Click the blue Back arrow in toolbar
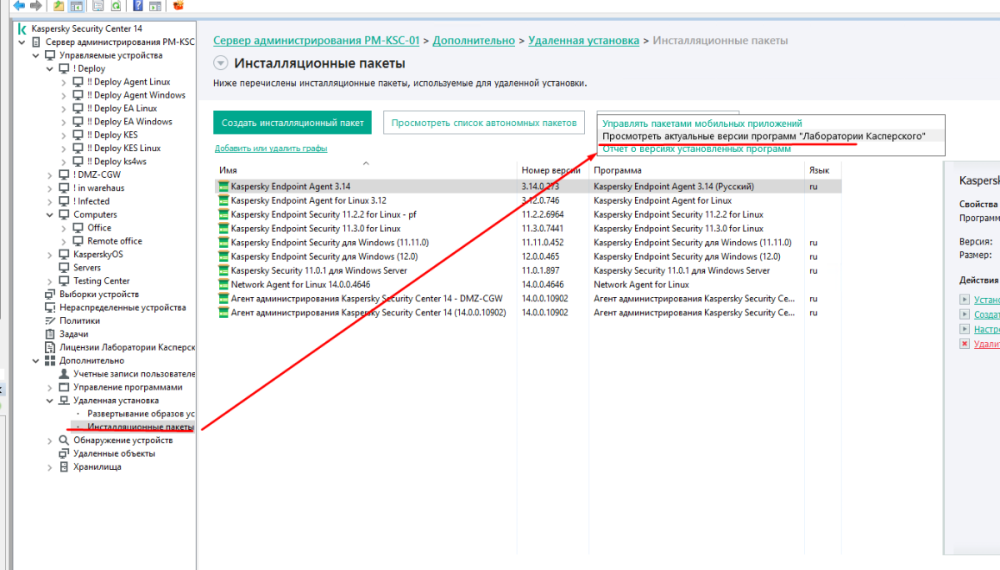Image resolution: width=1000 pixels, height=570 pixels. [19, 6]
